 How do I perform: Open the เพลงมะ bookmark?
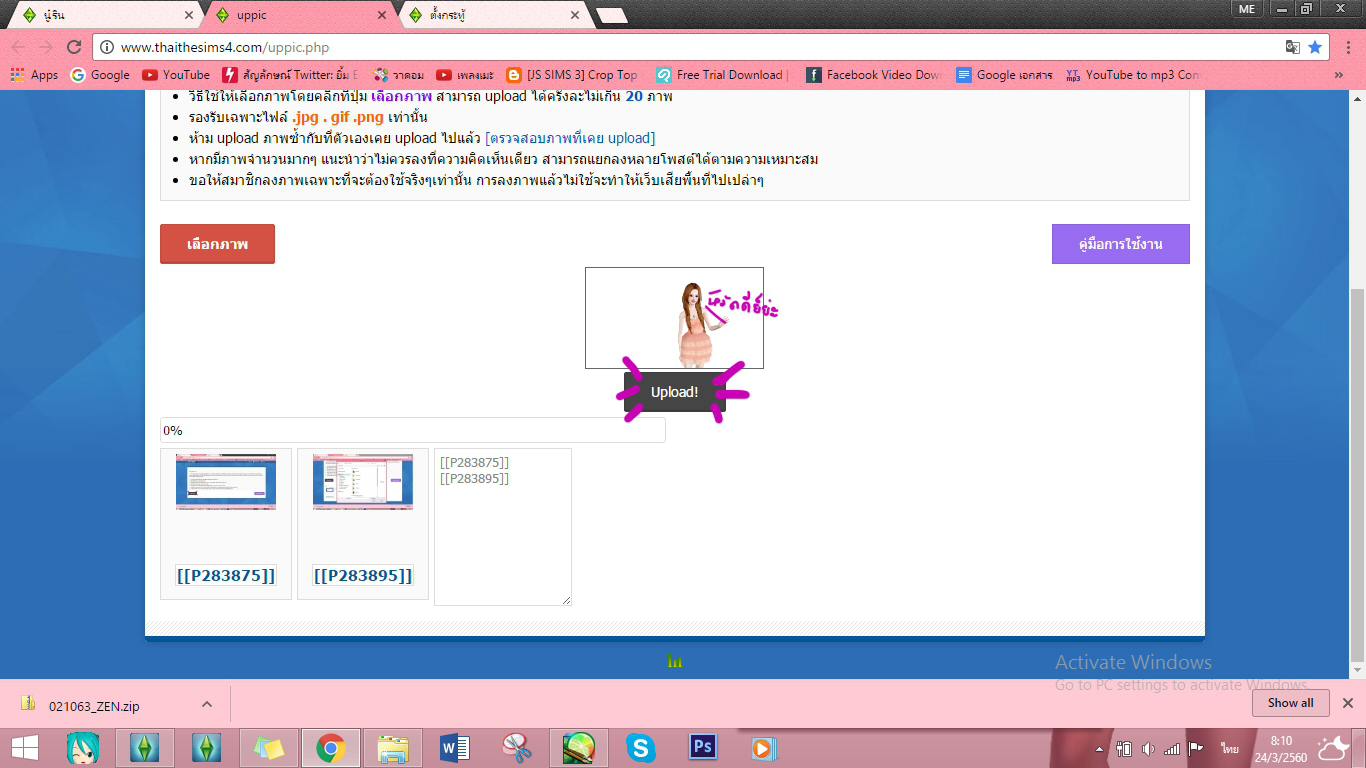coord(465,75)
